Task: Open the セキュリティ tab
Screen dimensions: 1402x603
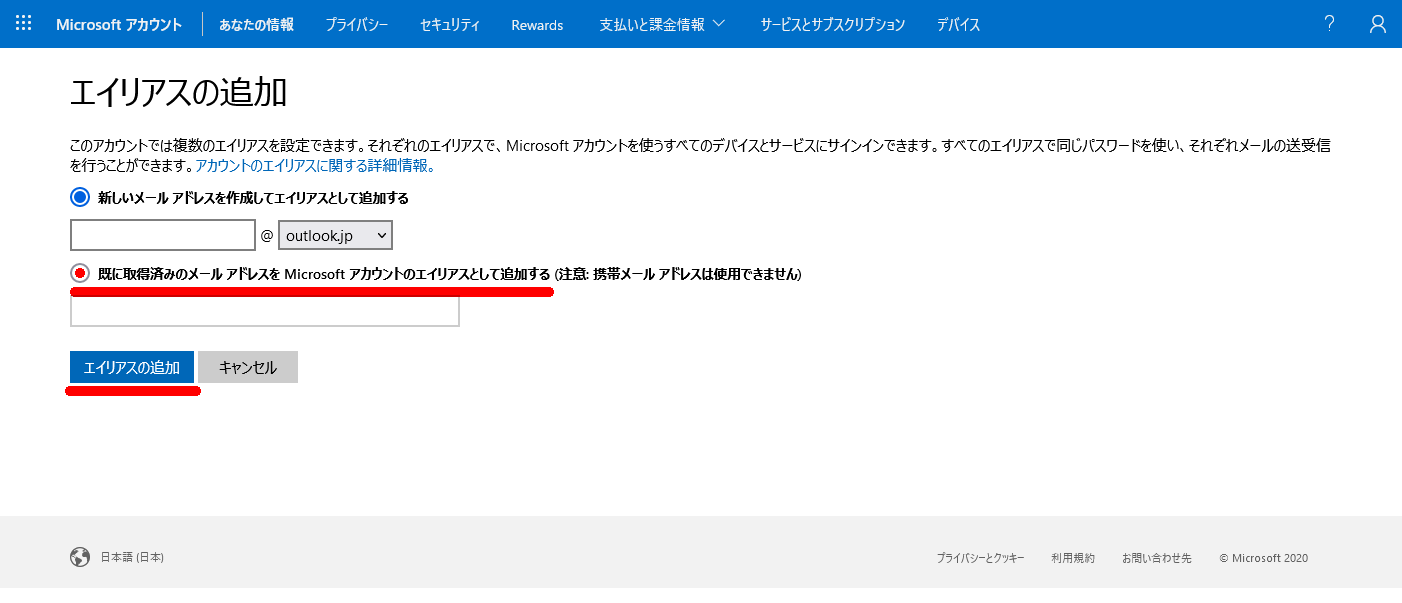Action: coord(449,24)
